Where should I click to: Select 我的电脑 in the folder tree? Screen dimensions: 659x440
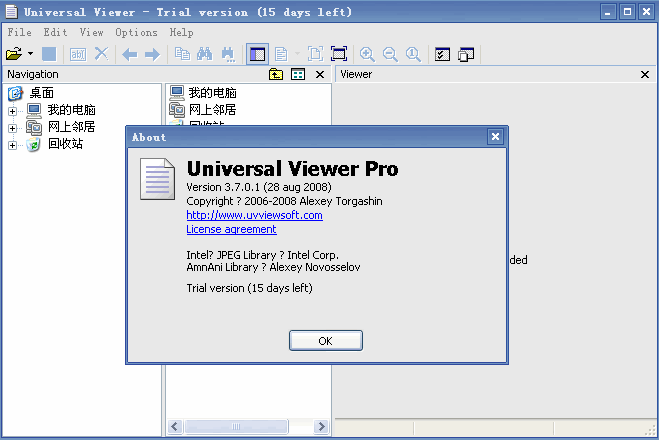click(x=71, y=110)
